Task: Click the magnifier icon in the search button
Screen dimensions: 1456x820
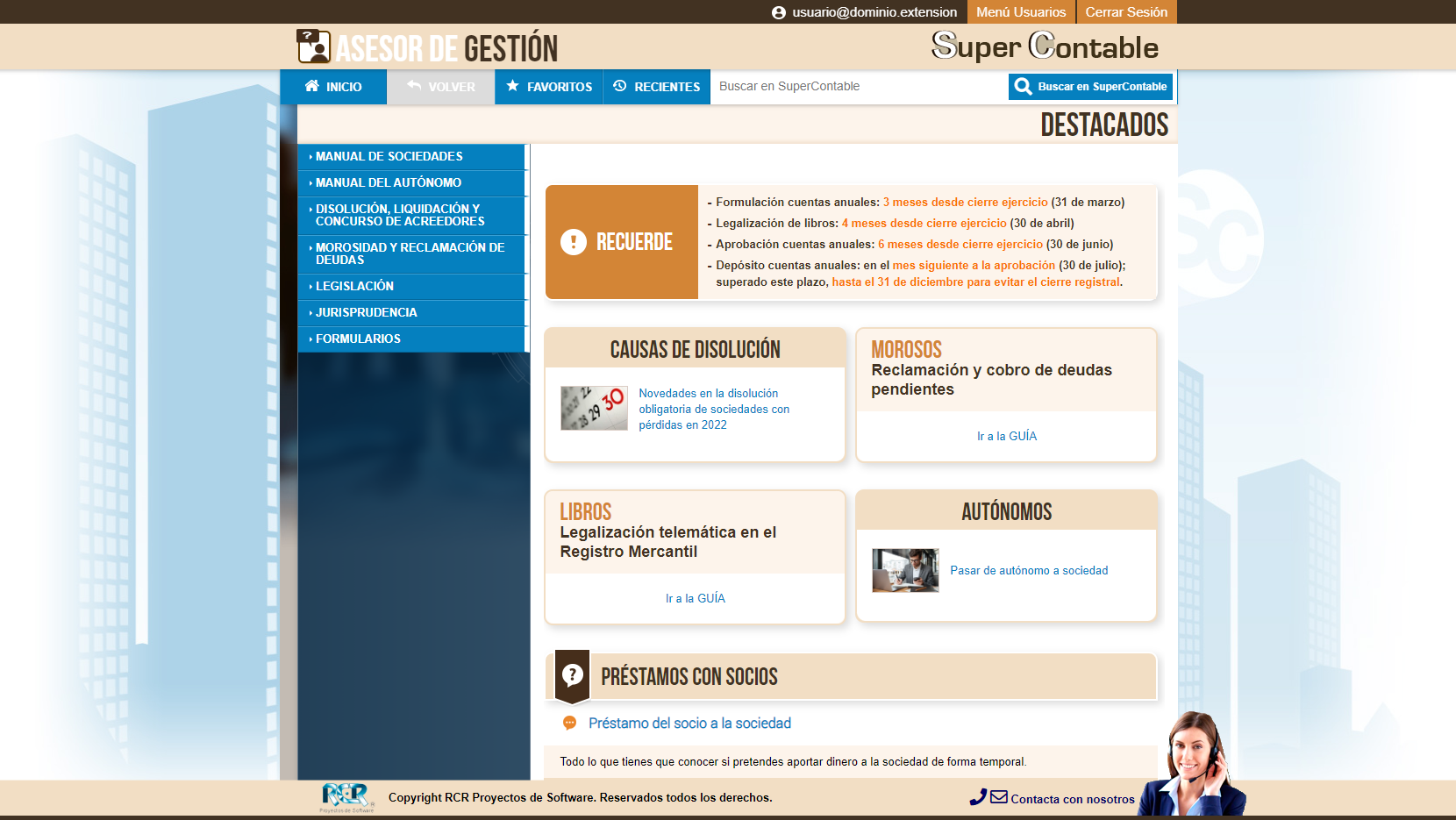Action: 1023,86
